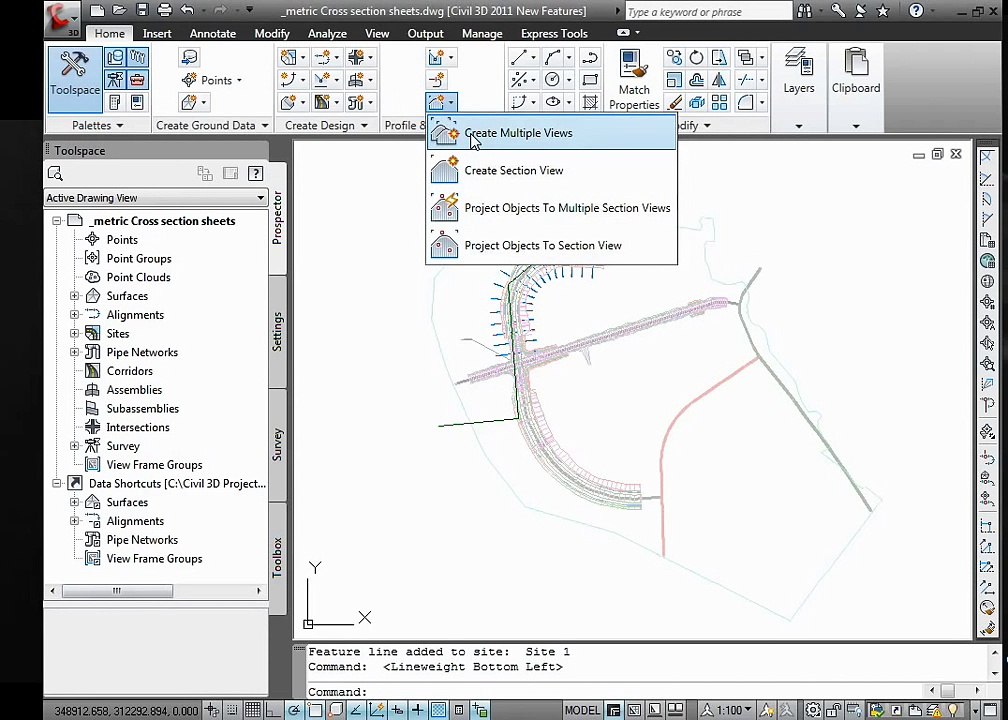Click the Clipboard panel icon
Image resolution: width=1008 pixels, height=720 pixels.
856,71
